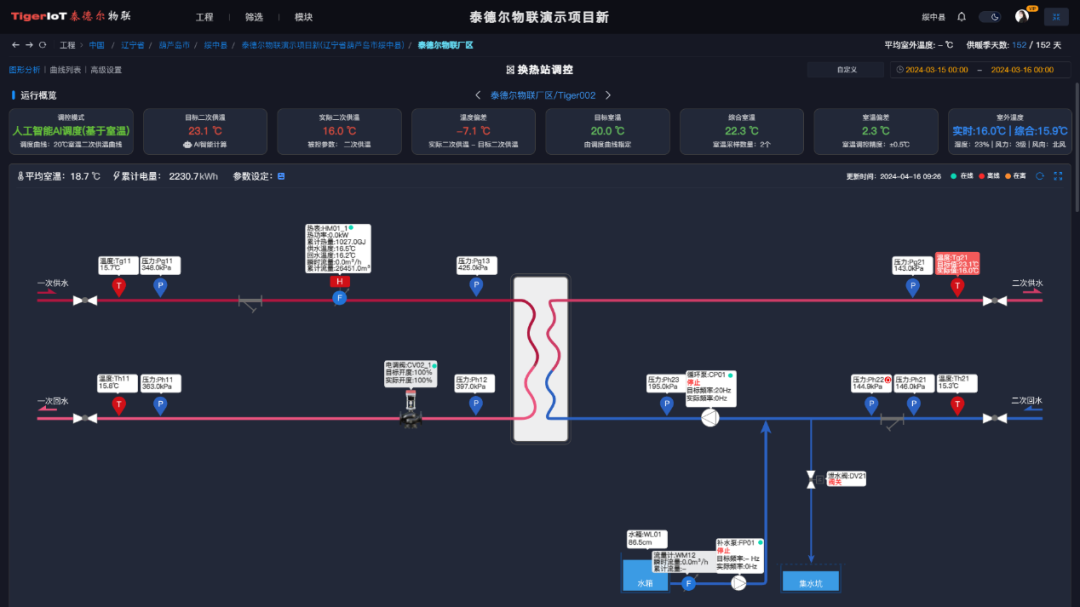The width and height of the screenshot is (1080, 607).
Task: Click the FP01 makeup water pump symbol
Action: tap(738, 583)
